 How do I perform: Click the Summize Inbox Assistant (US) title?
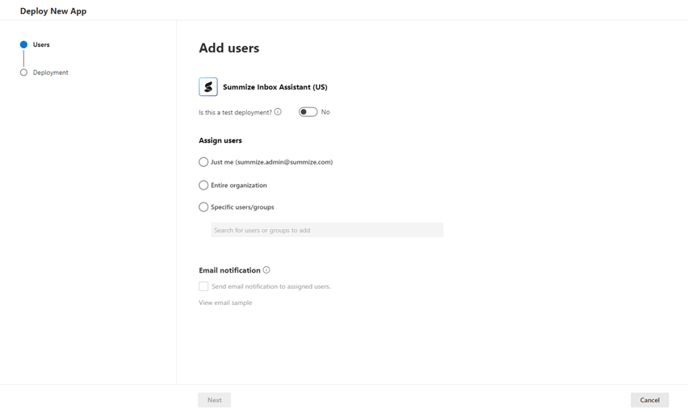tap(275, 87)
